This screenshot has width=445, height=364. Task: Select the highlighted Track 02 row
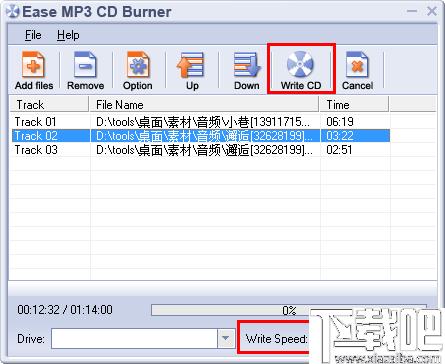tap(201, 136)
